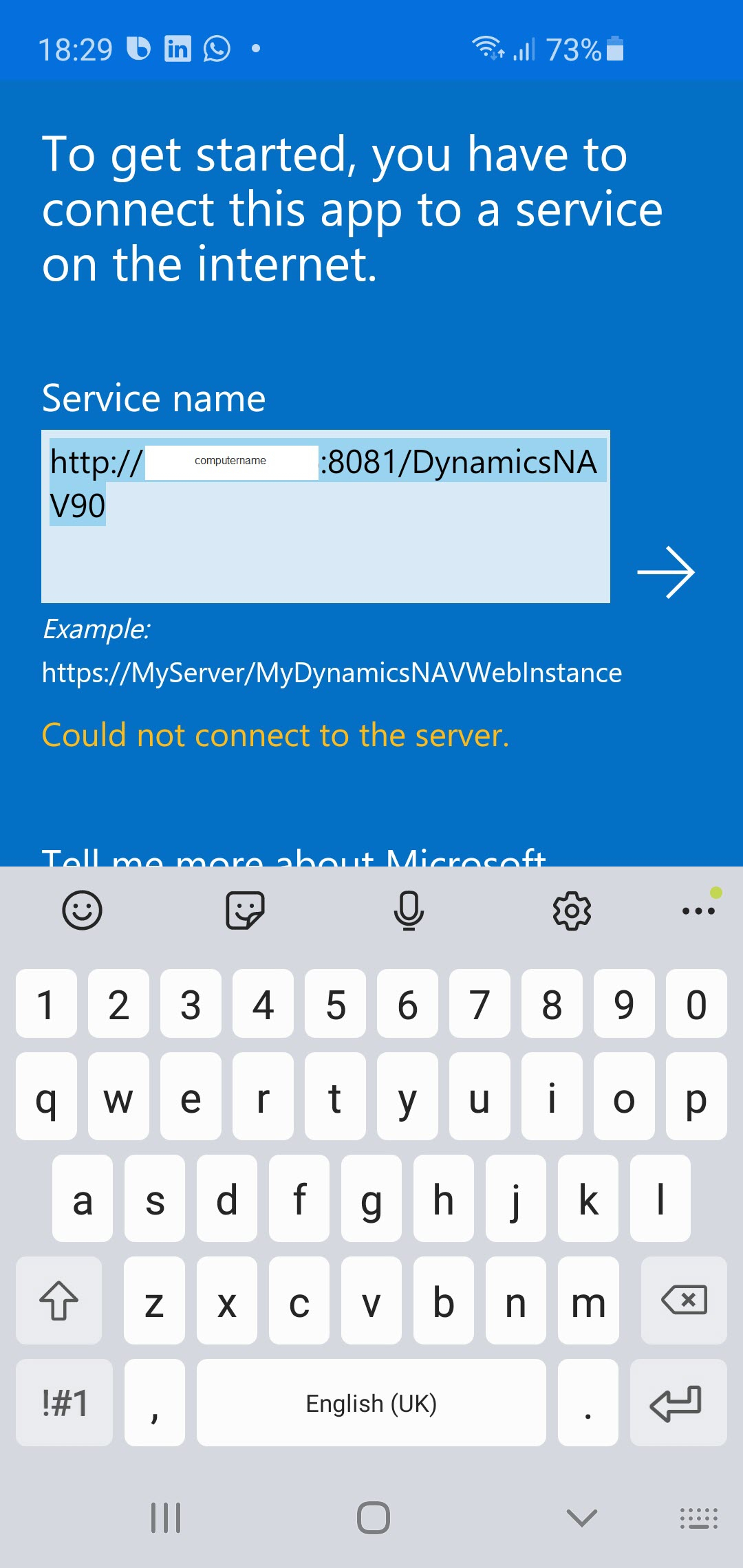Tap the Bing notification icon in status bar
This screenshot has width=743, height=1568.
138,48
